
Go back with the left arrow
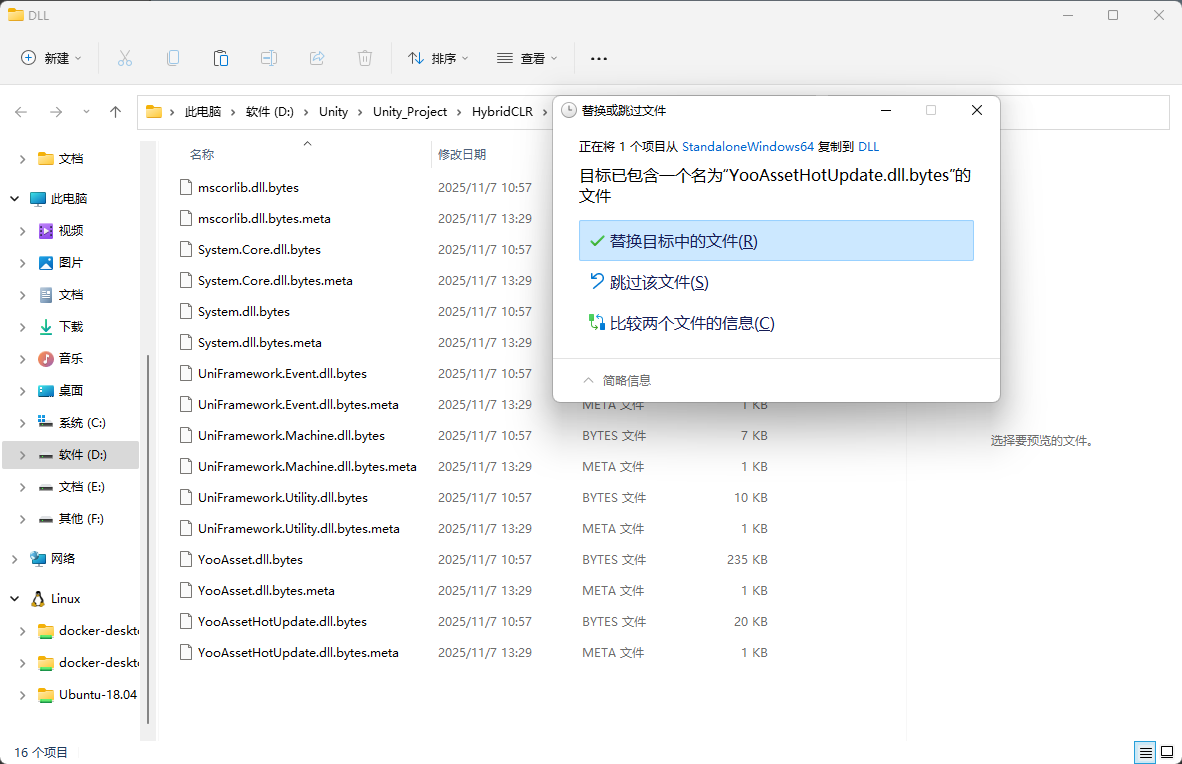[x=21, y=112]
